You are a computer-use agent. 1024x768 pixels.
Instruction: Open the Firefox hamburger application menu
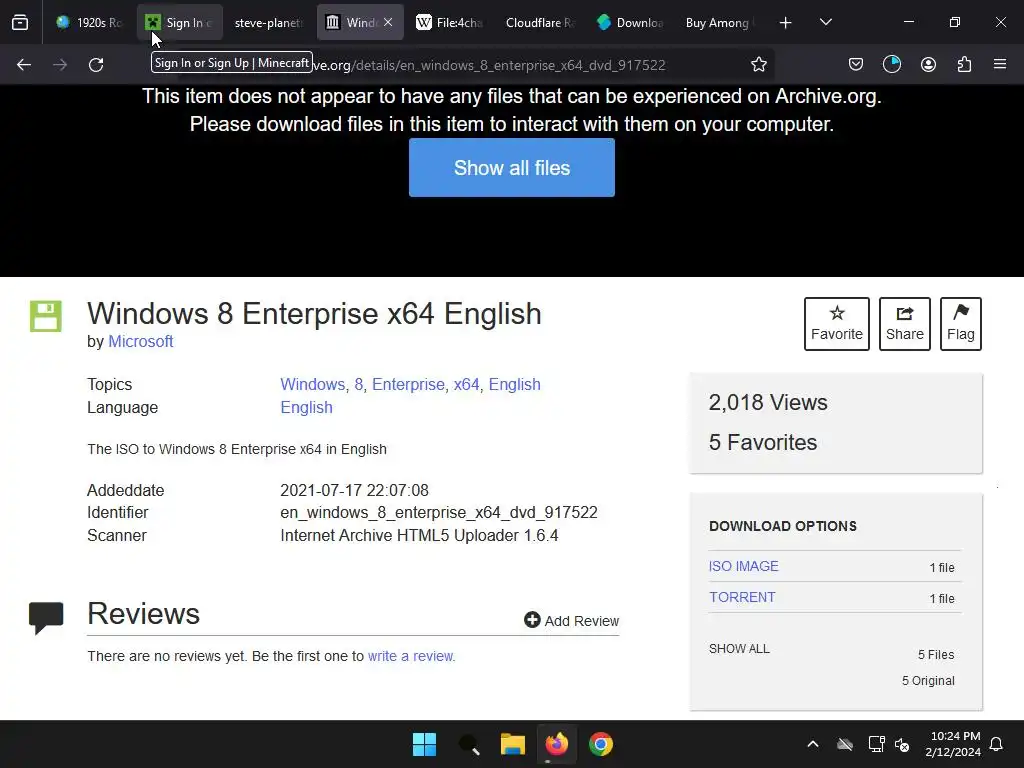point(1000,65)
